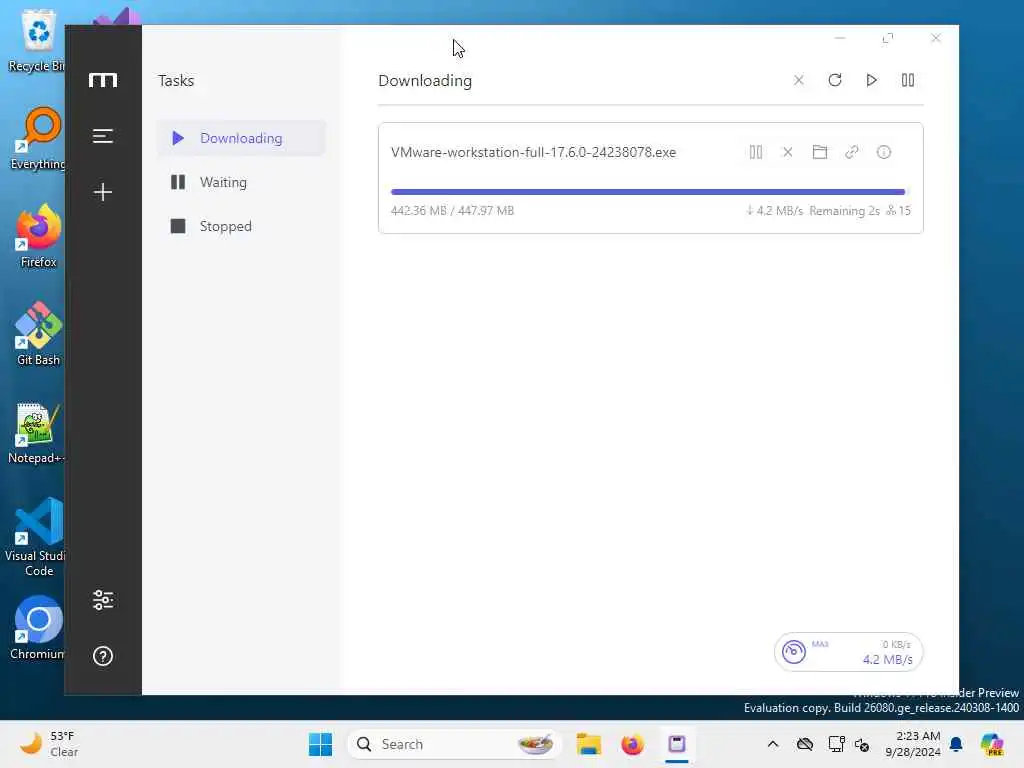
Task: Add a new download task with the plus icon
Action: 103,191
